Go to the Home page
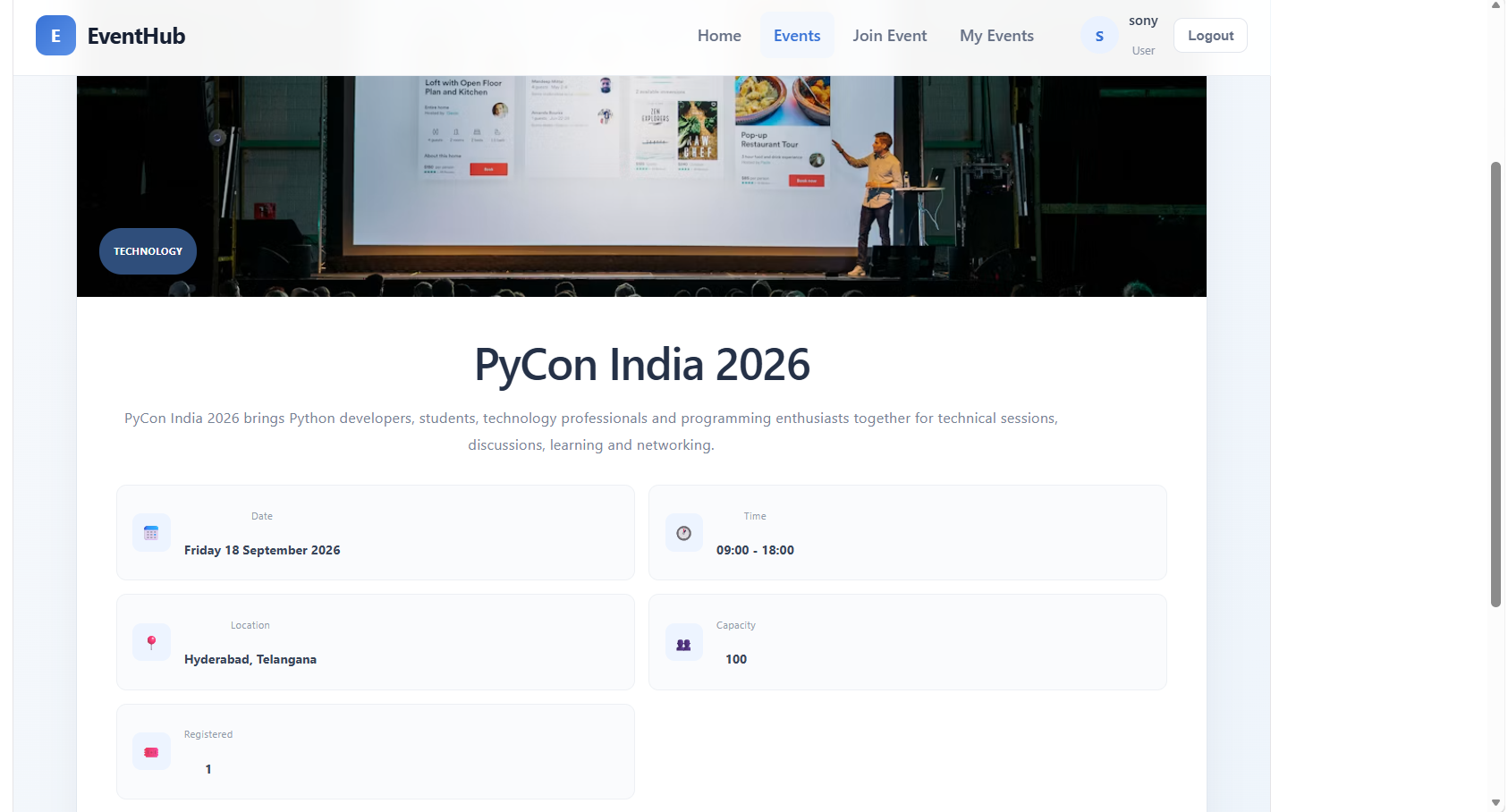Image resolution: width=1508 pixels, height=812 pixels. pyautogui.click(x=719, y=36)
